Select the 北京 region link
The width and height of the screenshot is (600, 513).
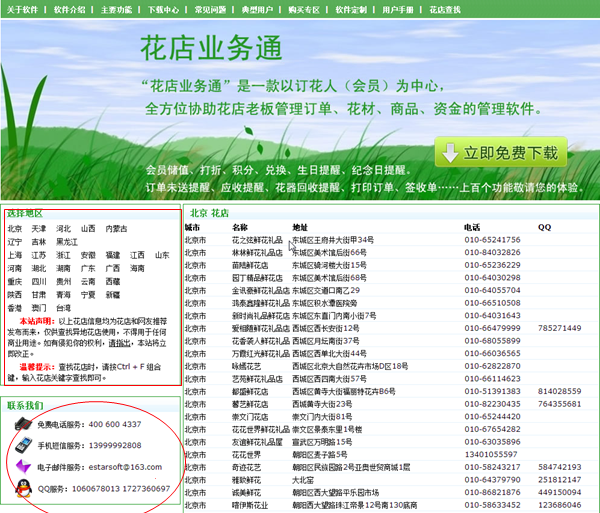(x=15, y=229)
